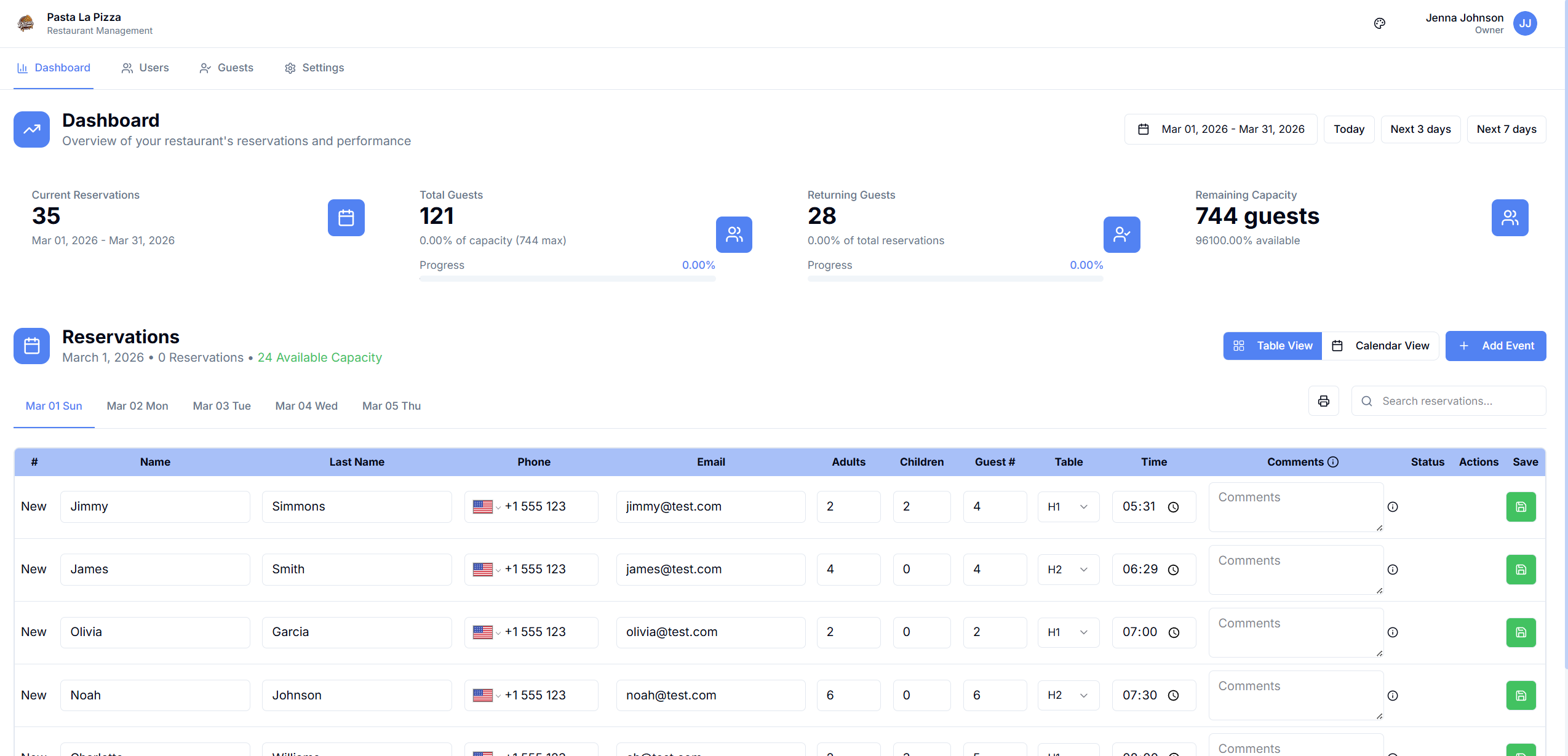Save Noah Johnson's reservation row
Screen dimensions: 1568x756
tap(1520, 695)
